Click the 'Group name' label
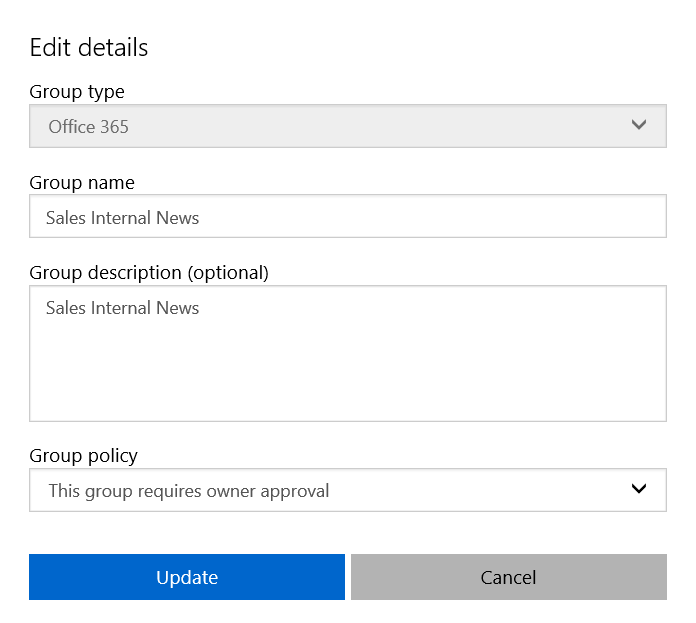The width and height of the screenshot is (696, 623). 82,183
